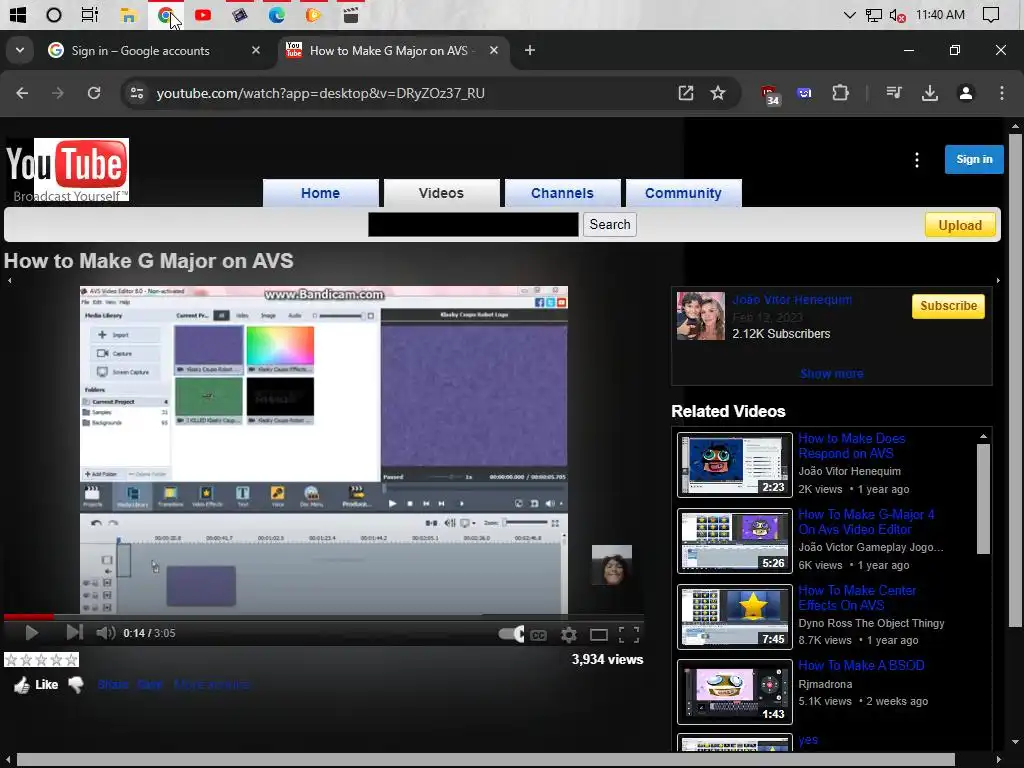Image resolution: width=1024 pixels, height=768 pixels.
Task: Skip to next video with Next button
Action: coord(74,632)
